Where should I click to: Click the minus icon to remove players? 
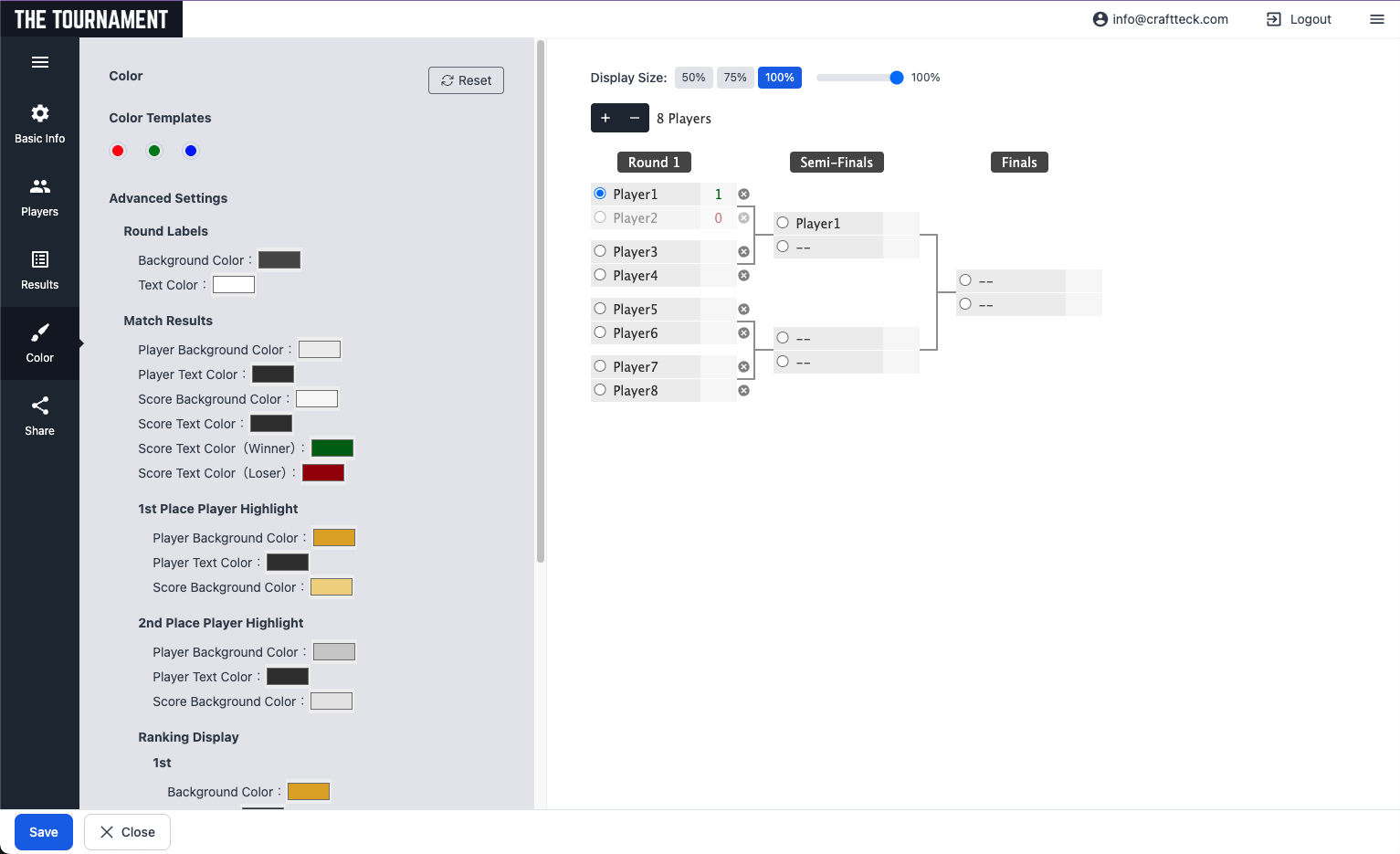[635, 118]
